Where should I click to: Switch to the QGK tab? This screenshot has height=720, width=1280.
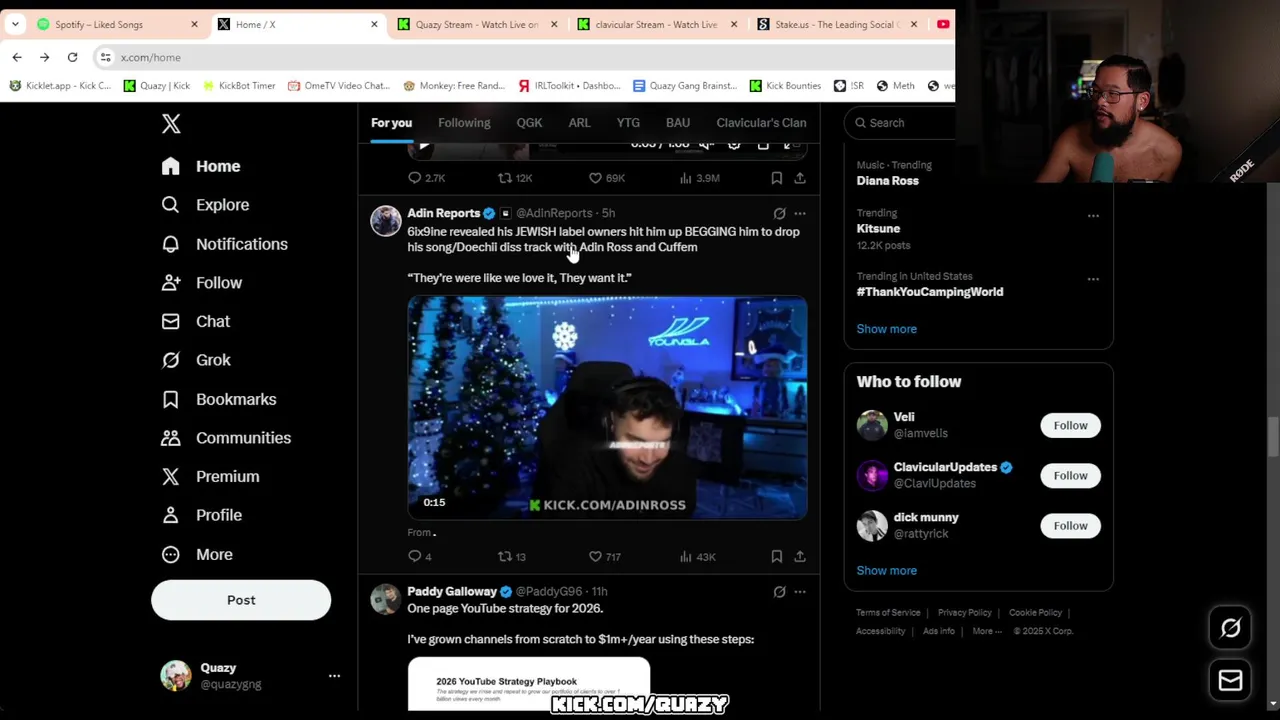coord(529,123)
